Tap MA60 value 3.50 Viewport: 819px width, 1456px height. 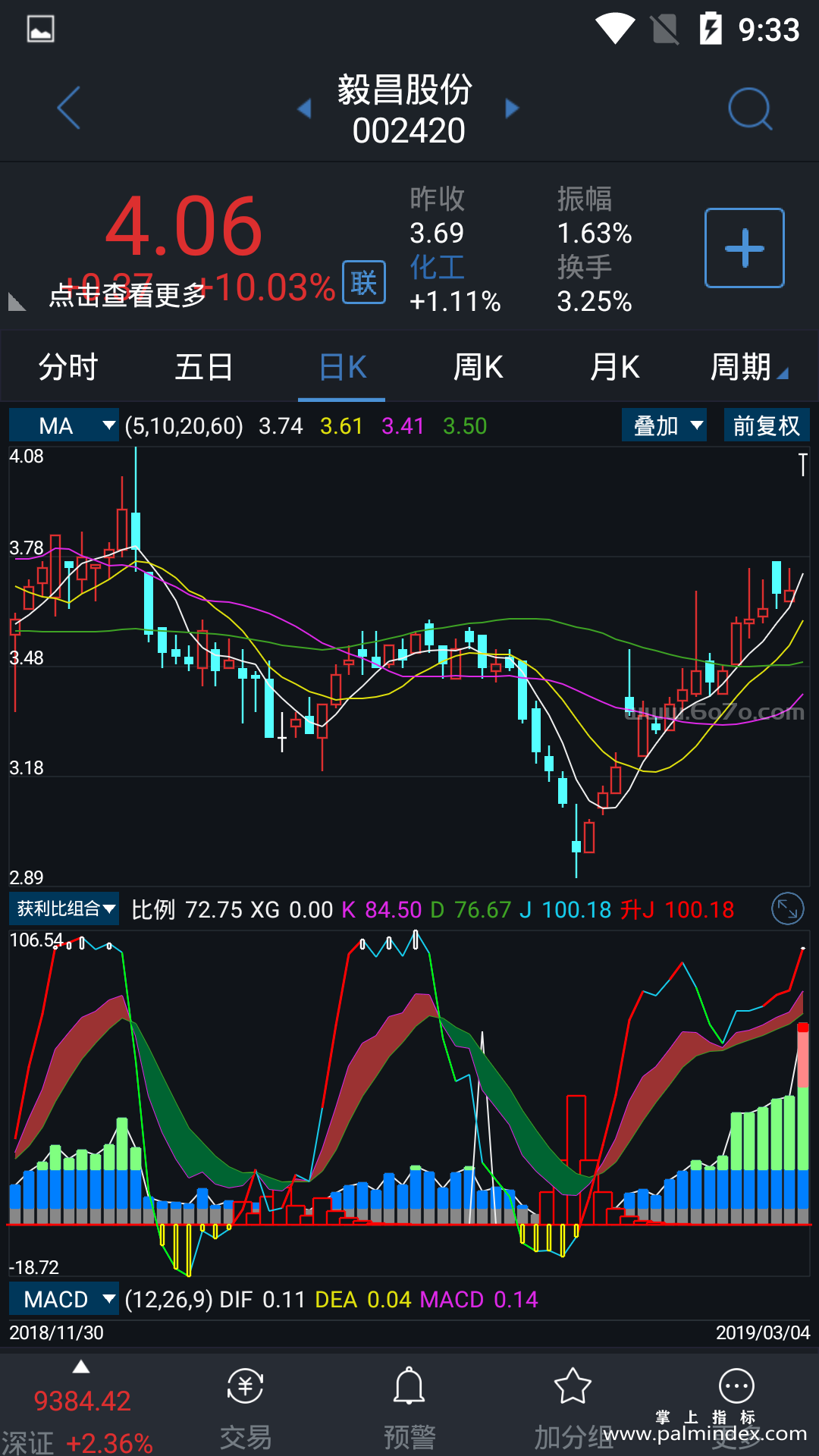[x=465, y=426]
